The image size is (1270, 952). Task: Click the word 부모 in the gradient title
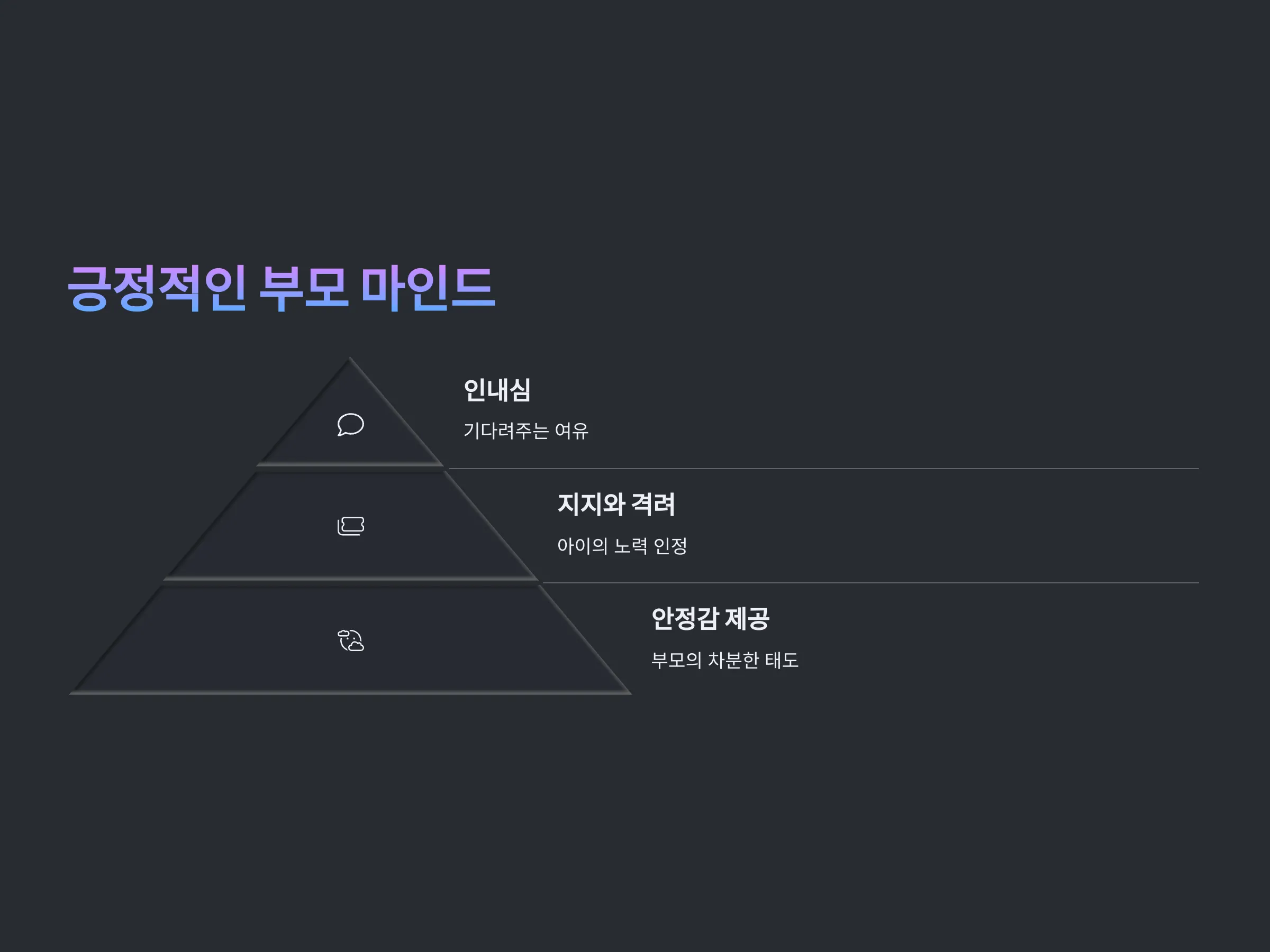pyautogui.click(x=303, y=288)
